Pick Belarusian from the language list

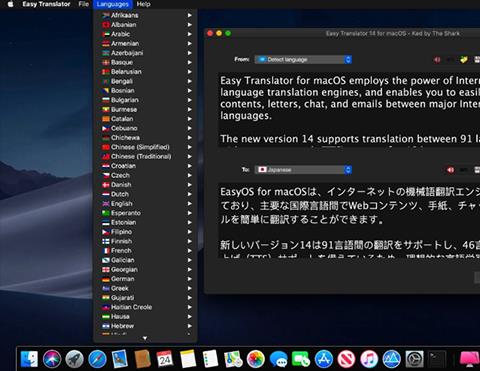click(x=145, y=72)
